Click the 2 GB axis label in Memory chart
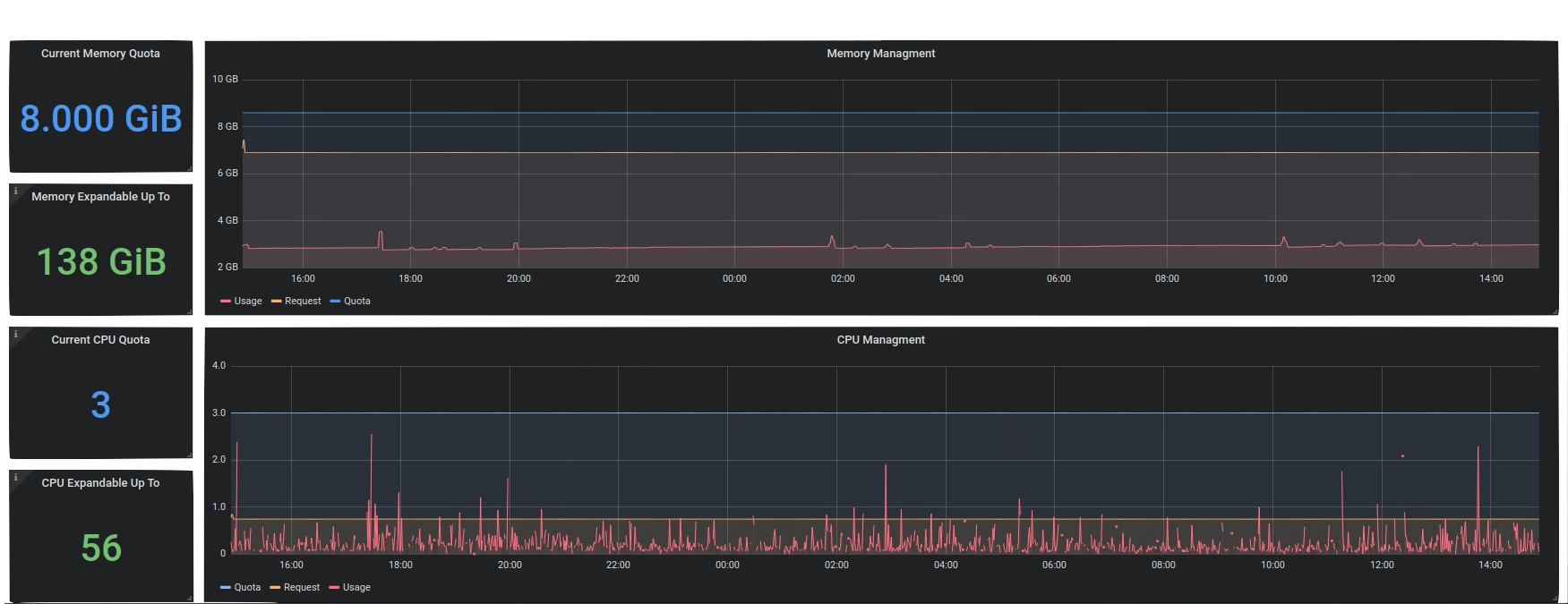 pyautogui.click(x=227, y=268)
